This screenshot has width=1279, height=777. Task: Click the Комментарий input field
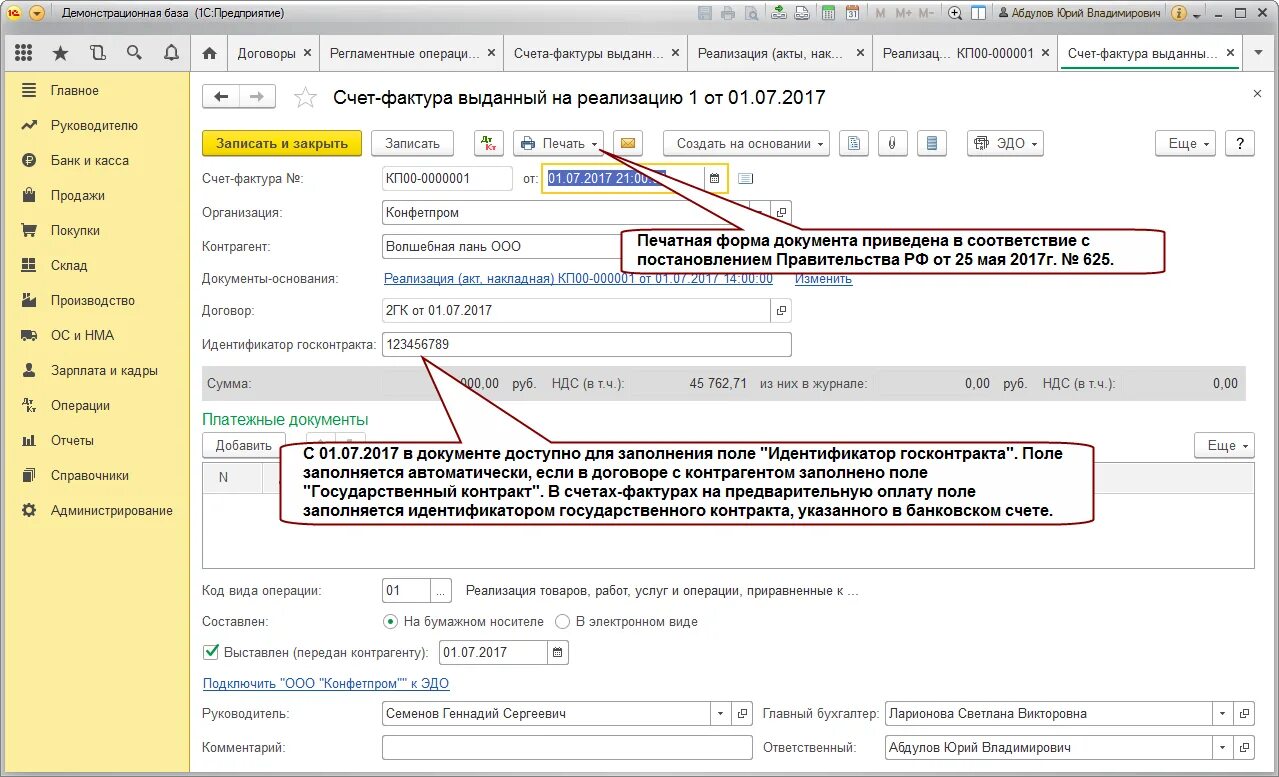(x=567, y=747)
